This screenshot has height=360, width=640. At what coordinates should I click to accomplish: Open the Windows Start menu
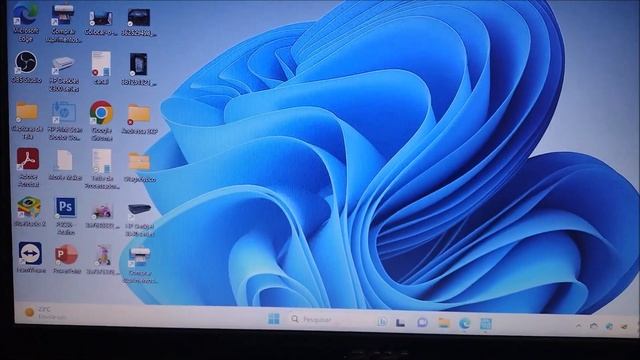pyautogui.click(x=274, y=319)
